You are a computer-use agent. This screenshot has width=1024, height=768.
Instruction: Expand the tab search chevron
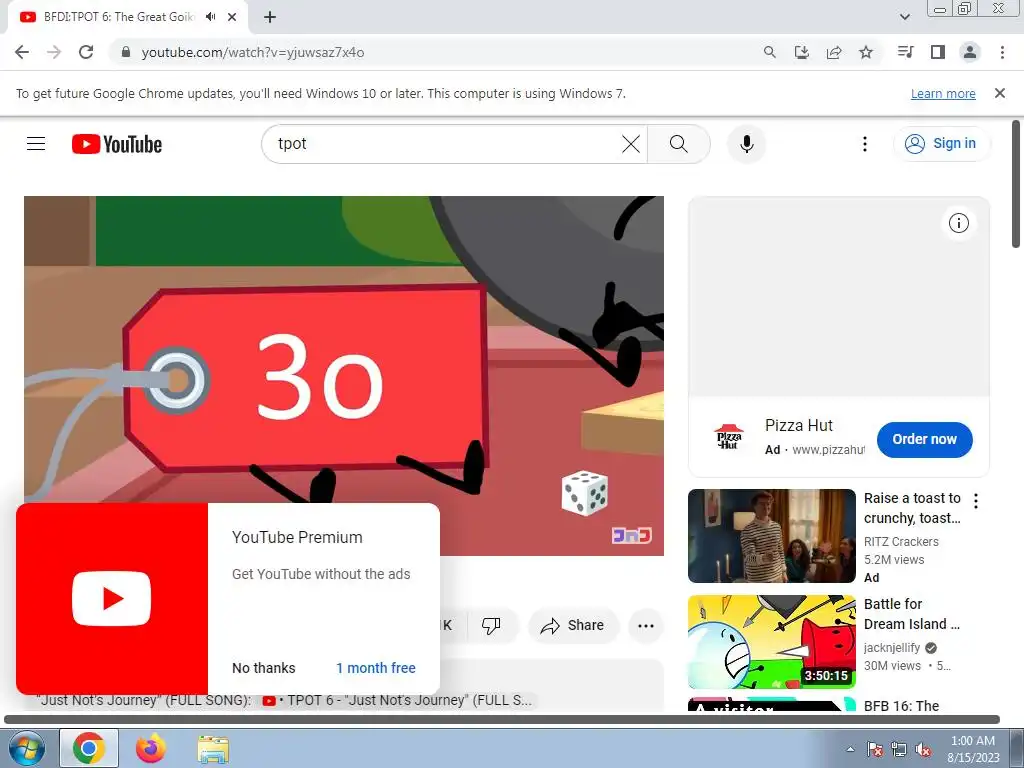(904, 17)
